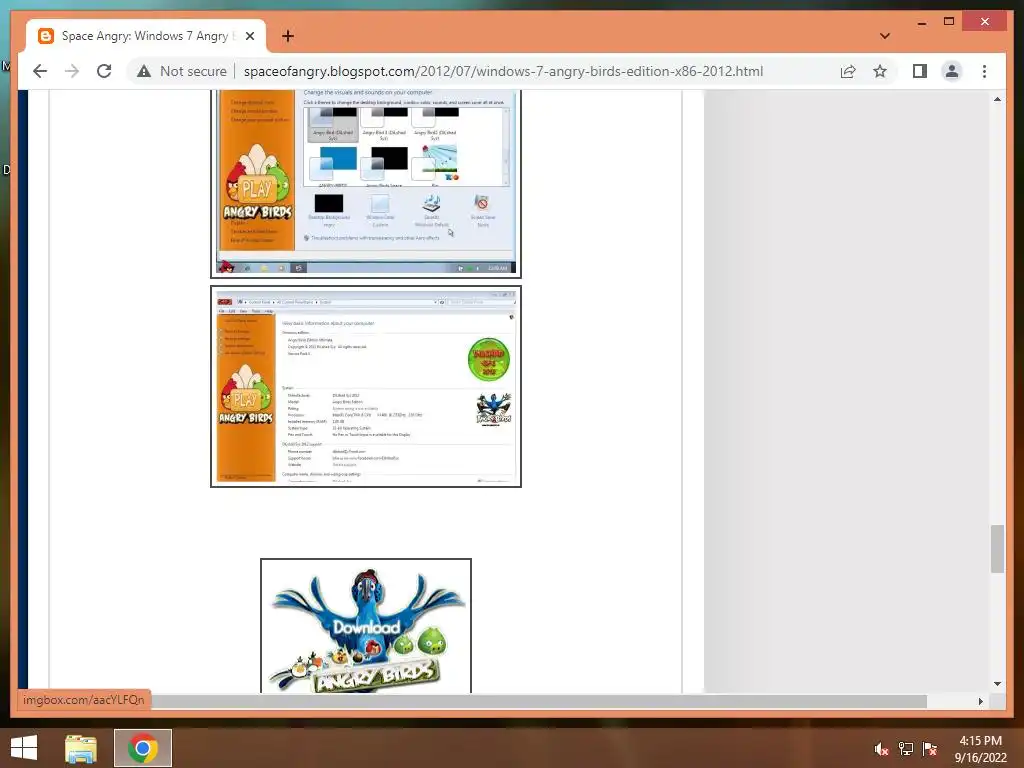Open the network tray icon
1024x768 pixels.
click(x=905, y=749)
